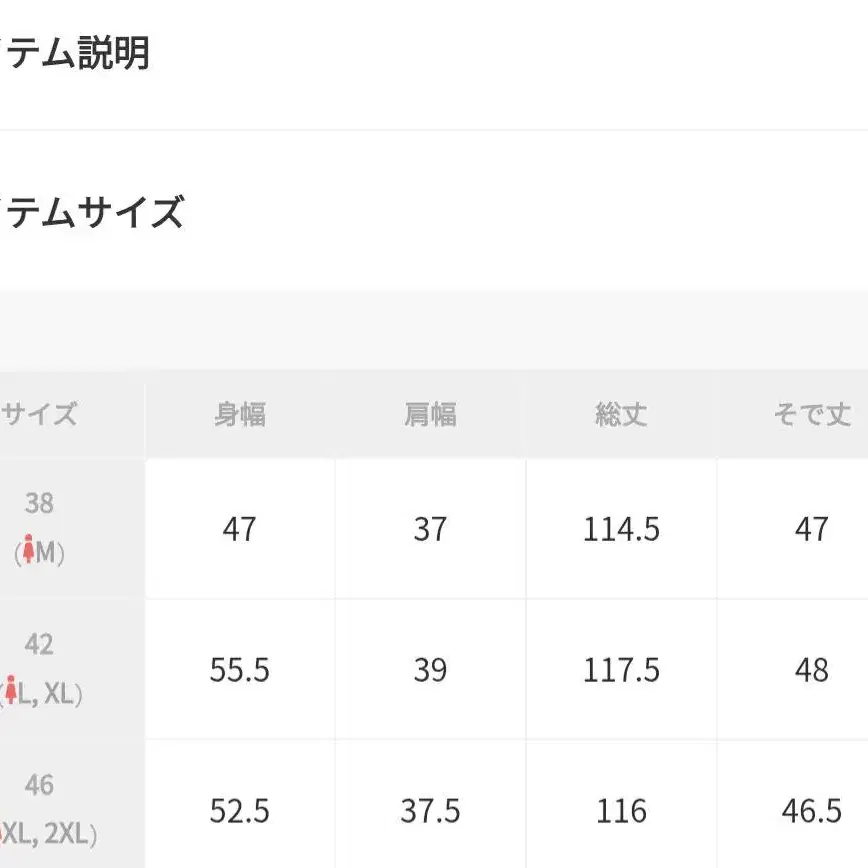This screenshot has height=868, width=868.
Task: Click the 46.5 sleeve length cell
Action: click(x=811, y=811)
